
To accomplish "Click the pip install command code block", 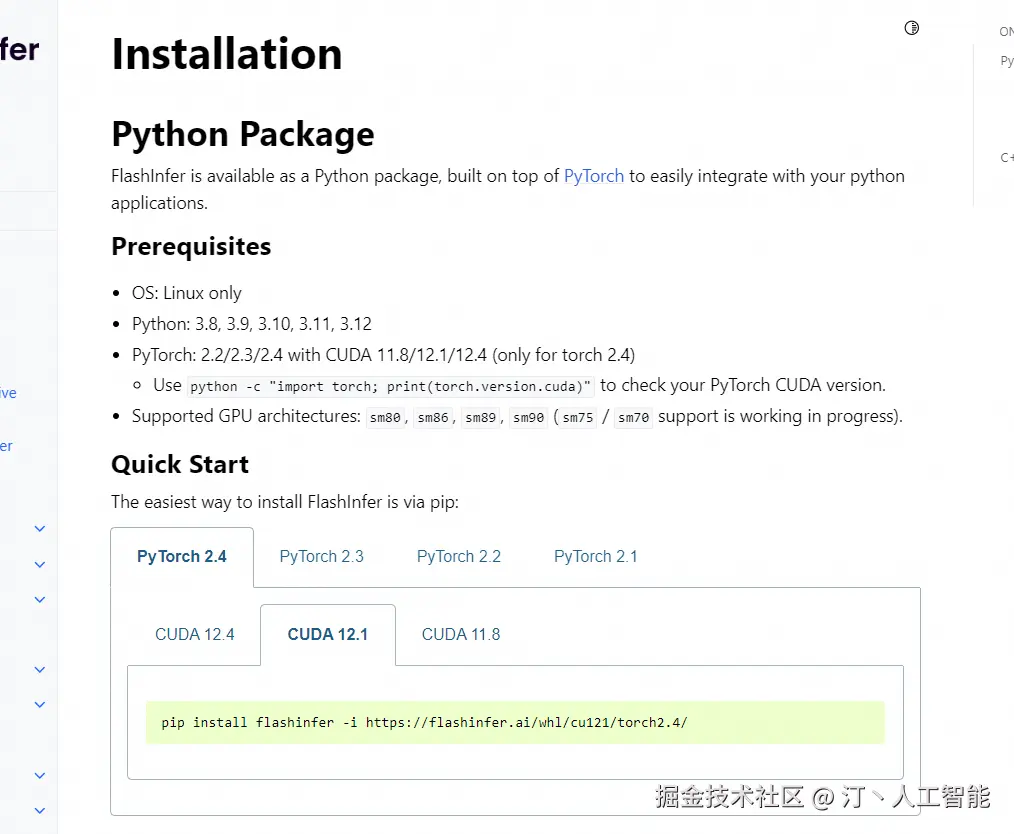I will coord(424,722).
